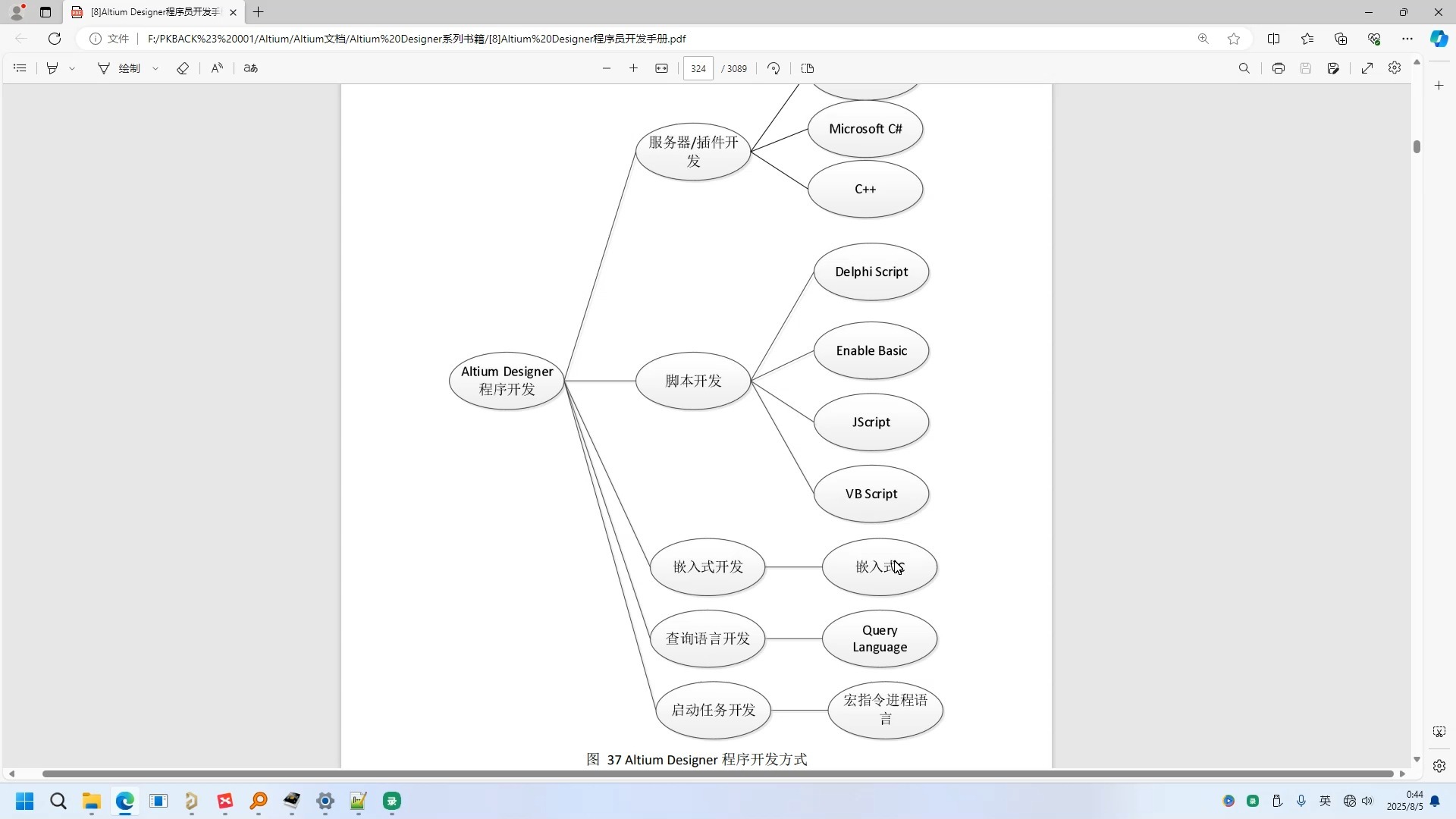Open Windows taskbar search
This screenshot has width=1456, height=819.
(58, 801)
